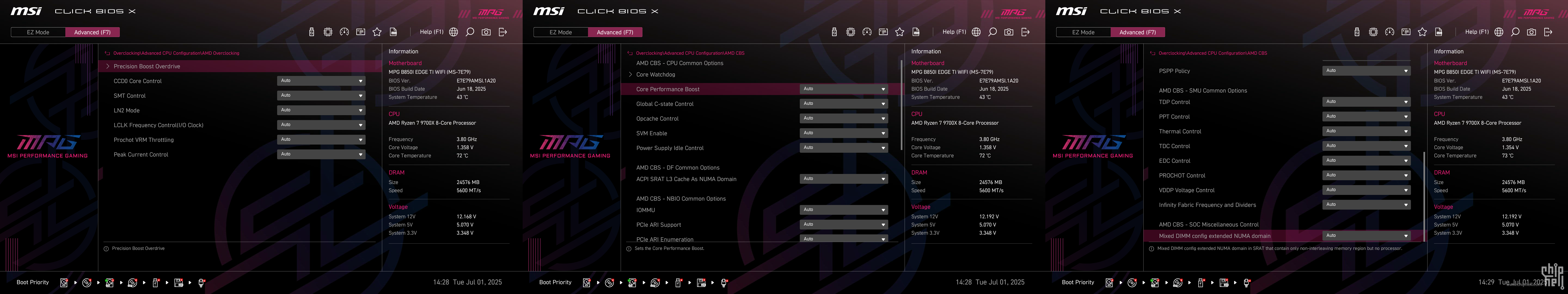
Task: Open IOMMU dropdown
Action: pos(844,209)
